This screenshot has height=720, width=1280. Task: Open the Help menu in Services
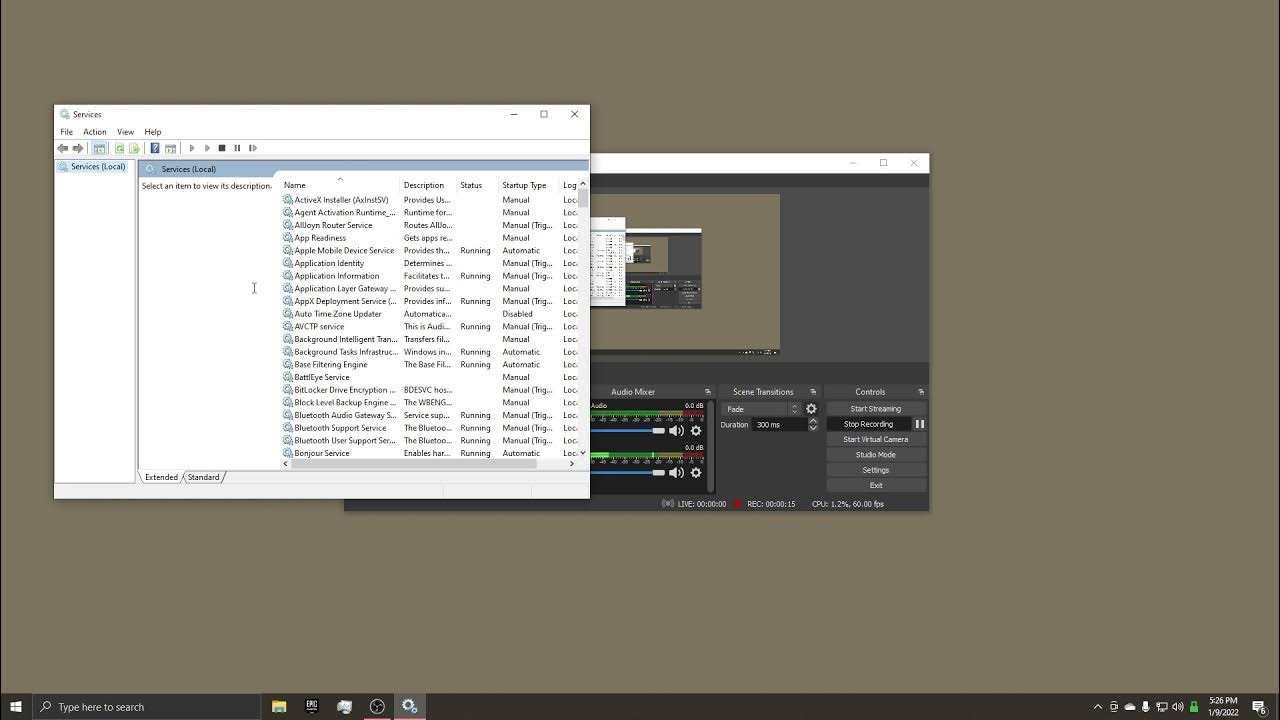tap(152, 132)
